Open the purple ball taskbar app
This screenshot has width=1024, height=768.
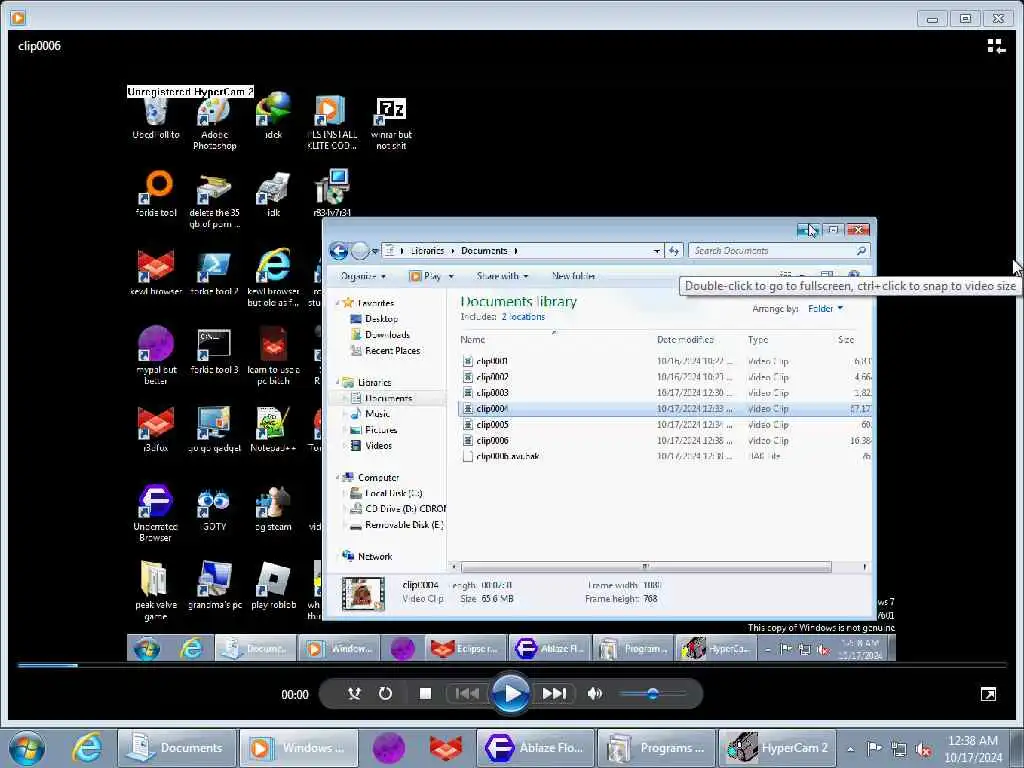[x=389, y=748]
